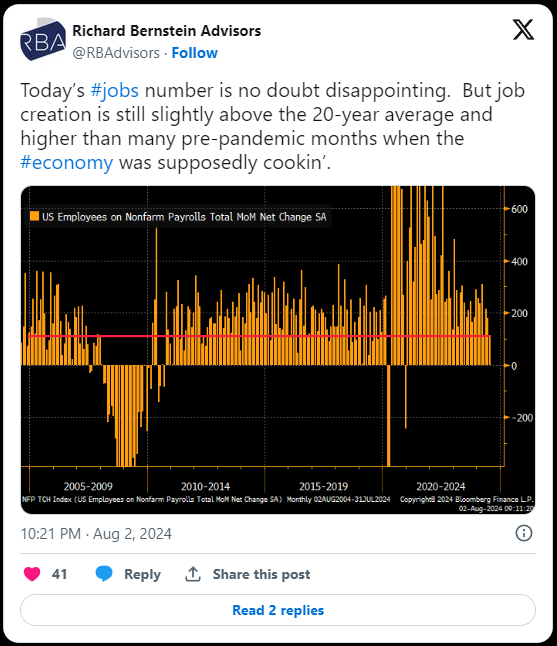This screenshot has height=646, width=557.
Task: Click Richard Bernstein Advisors display name
Action: coord(167,31)
